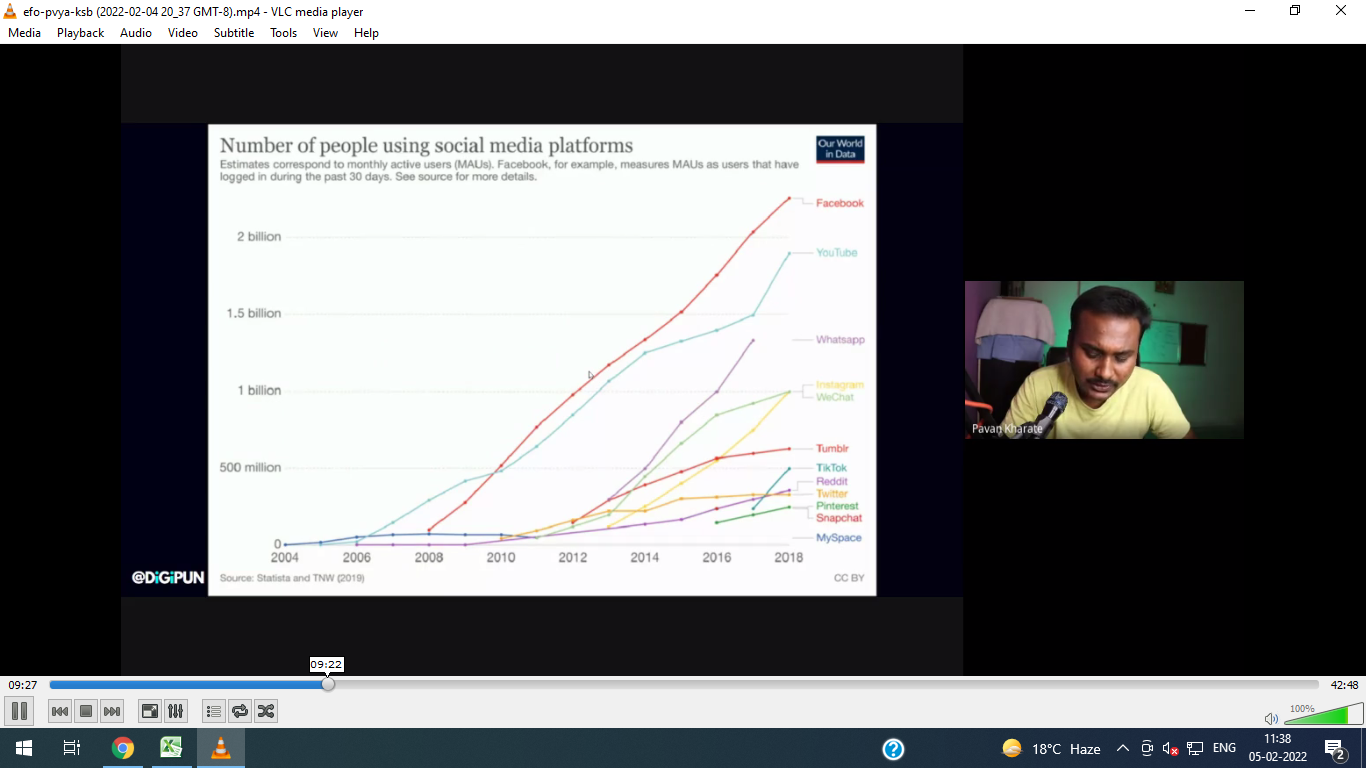Click the Facebook legend label in chart
The height and width of the screenshot is (768, 1366).
click(x=840, y=203)
